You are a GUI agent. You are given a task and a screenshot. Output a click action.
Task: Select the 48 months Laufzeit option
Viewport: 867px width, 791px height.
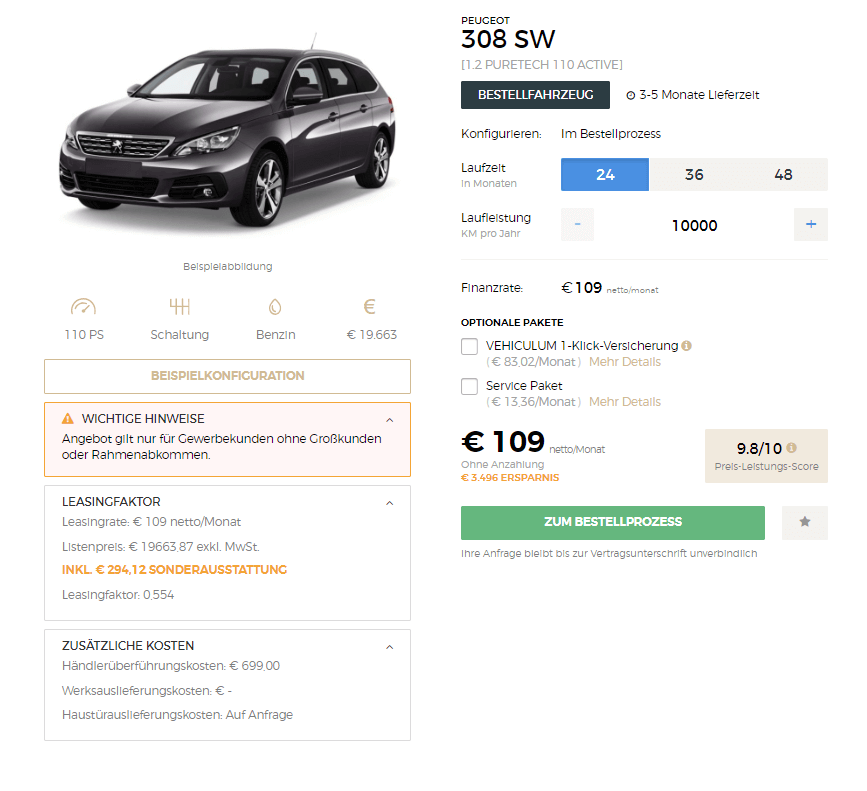(x=783, y=175)
